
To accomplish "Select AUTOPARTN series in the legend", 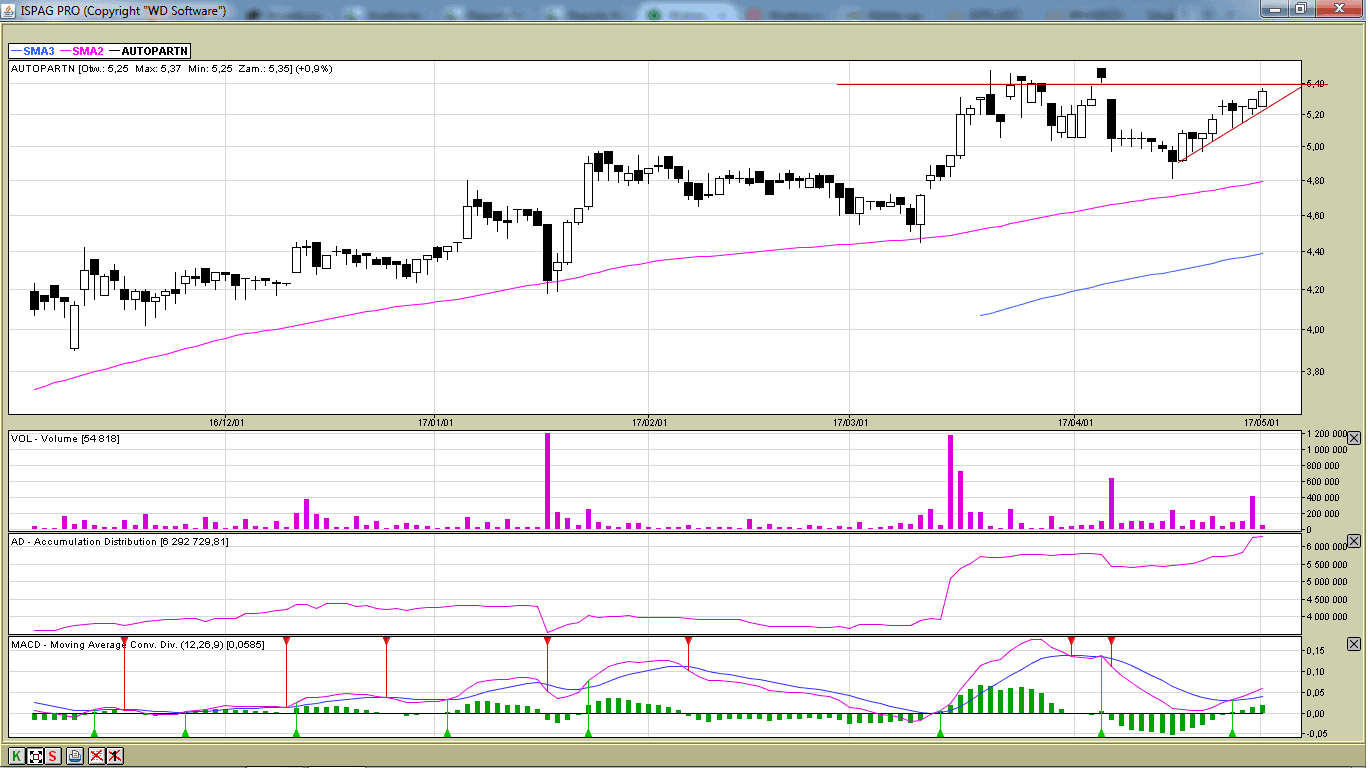I will (x=154, y=51).
